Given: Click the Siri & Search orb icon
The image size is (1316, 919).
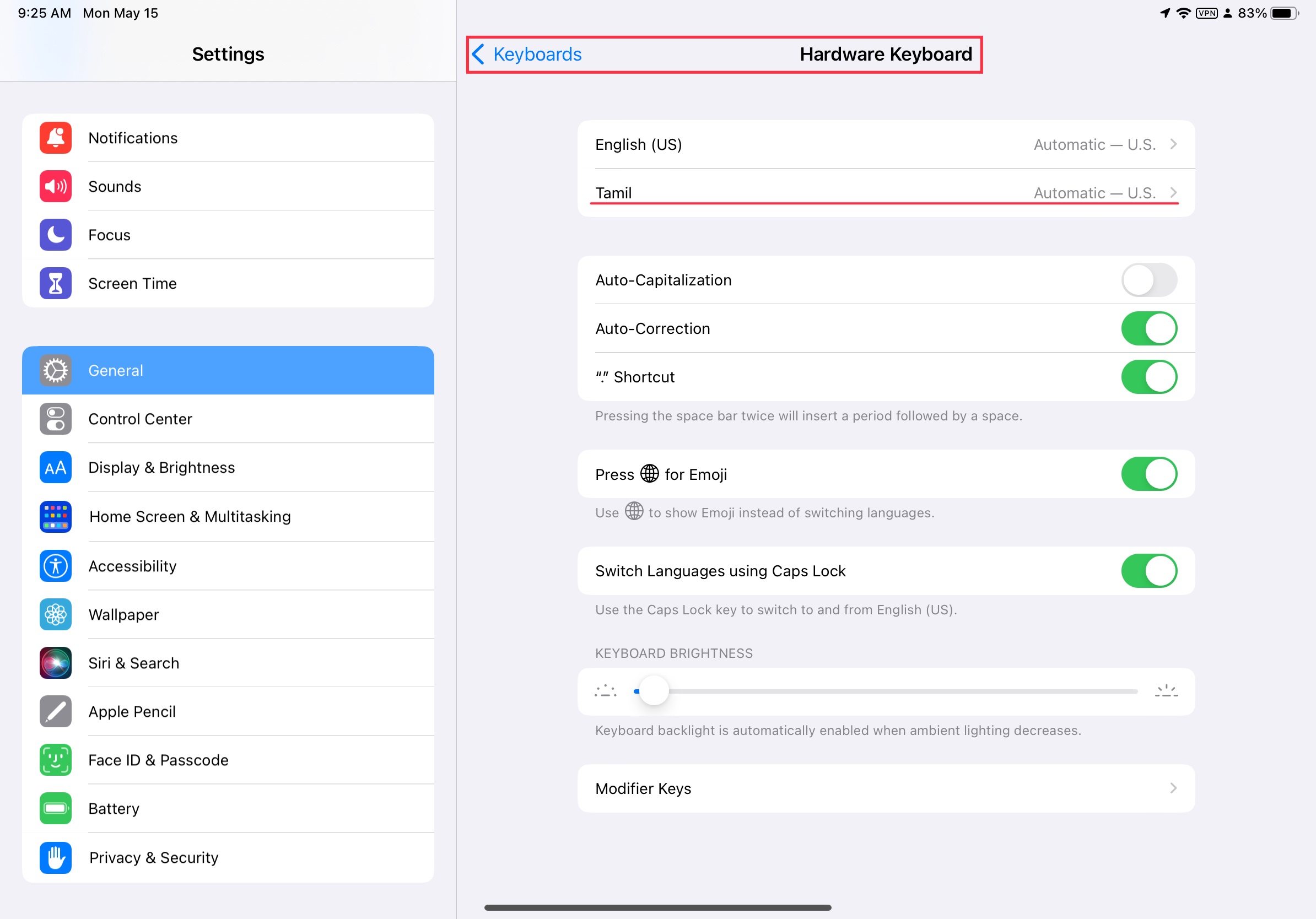Looking at the screenshot, I should (56, 663).
